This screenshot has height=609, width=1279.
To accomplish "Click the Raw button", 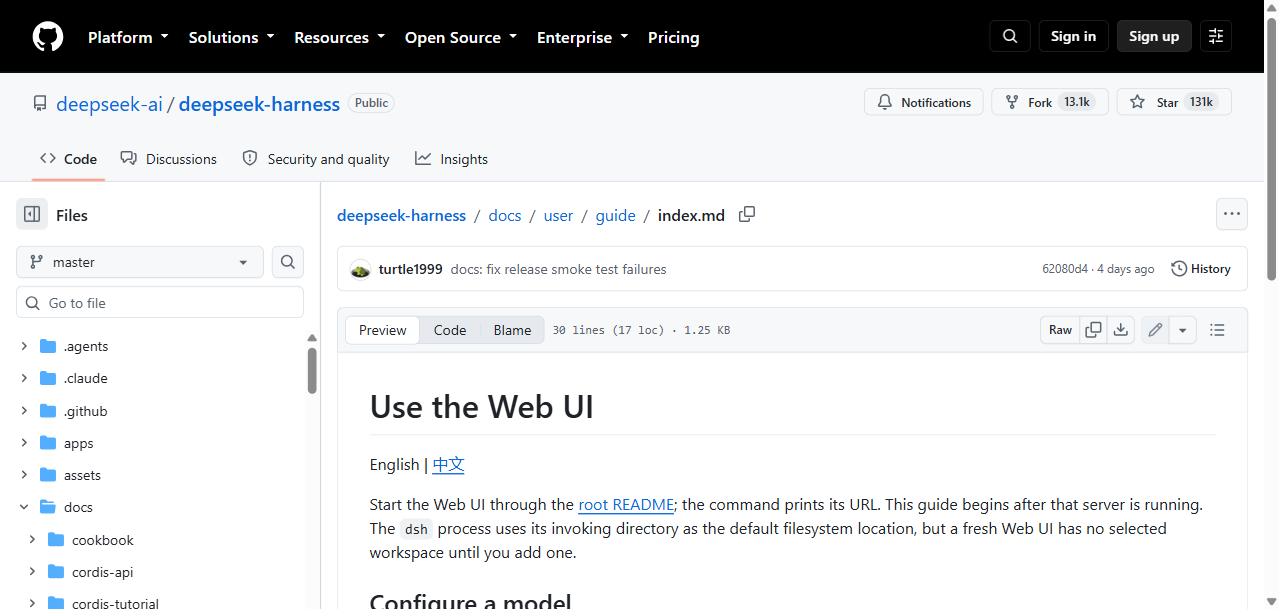I will 1060,330.
